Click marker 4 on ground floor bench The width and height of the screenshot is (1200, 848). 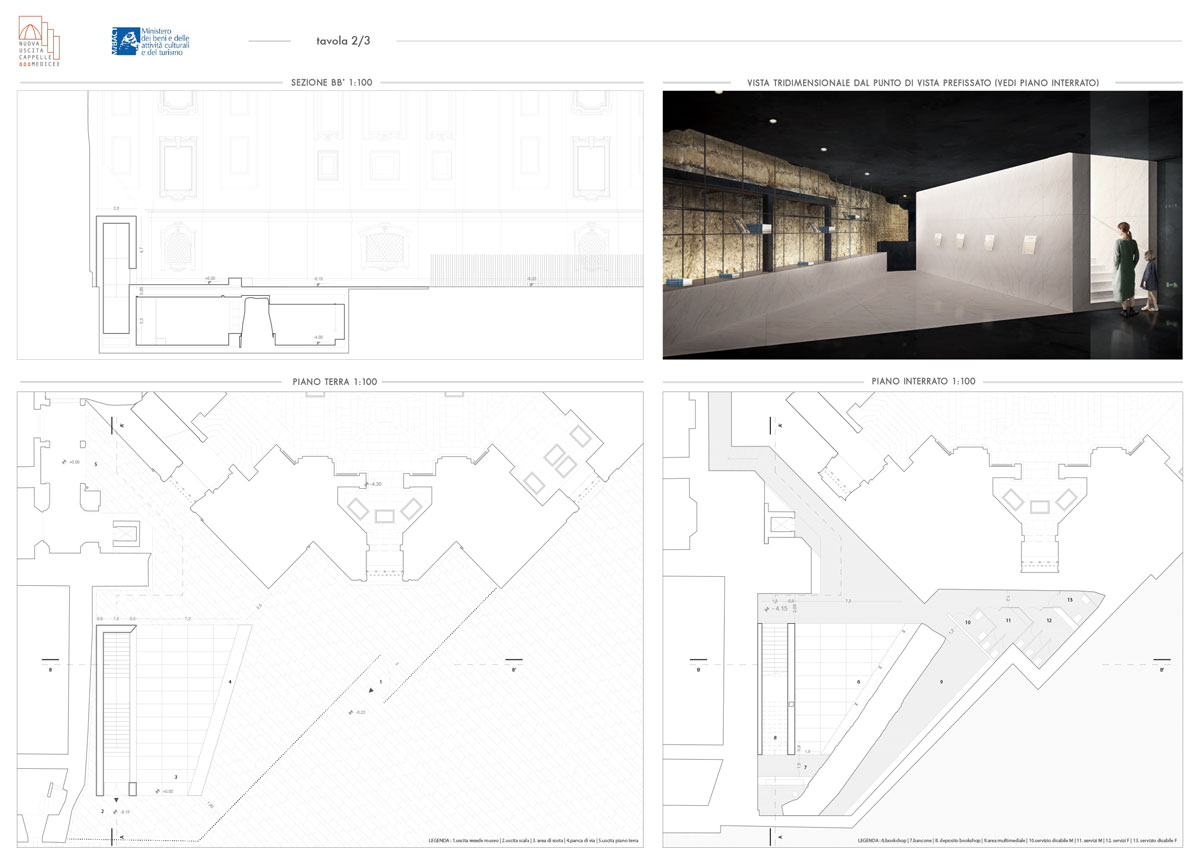[230, 682]
